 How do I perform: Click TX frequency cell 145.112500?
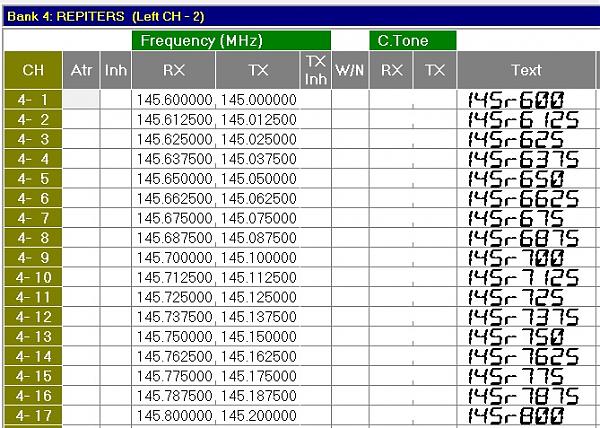(x=258, y=277)
